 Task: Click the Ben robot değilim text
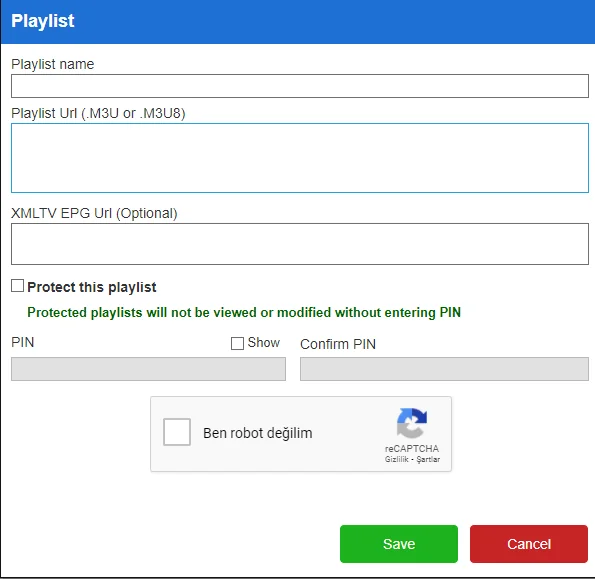pyautogui.click(x=258, y=433)
